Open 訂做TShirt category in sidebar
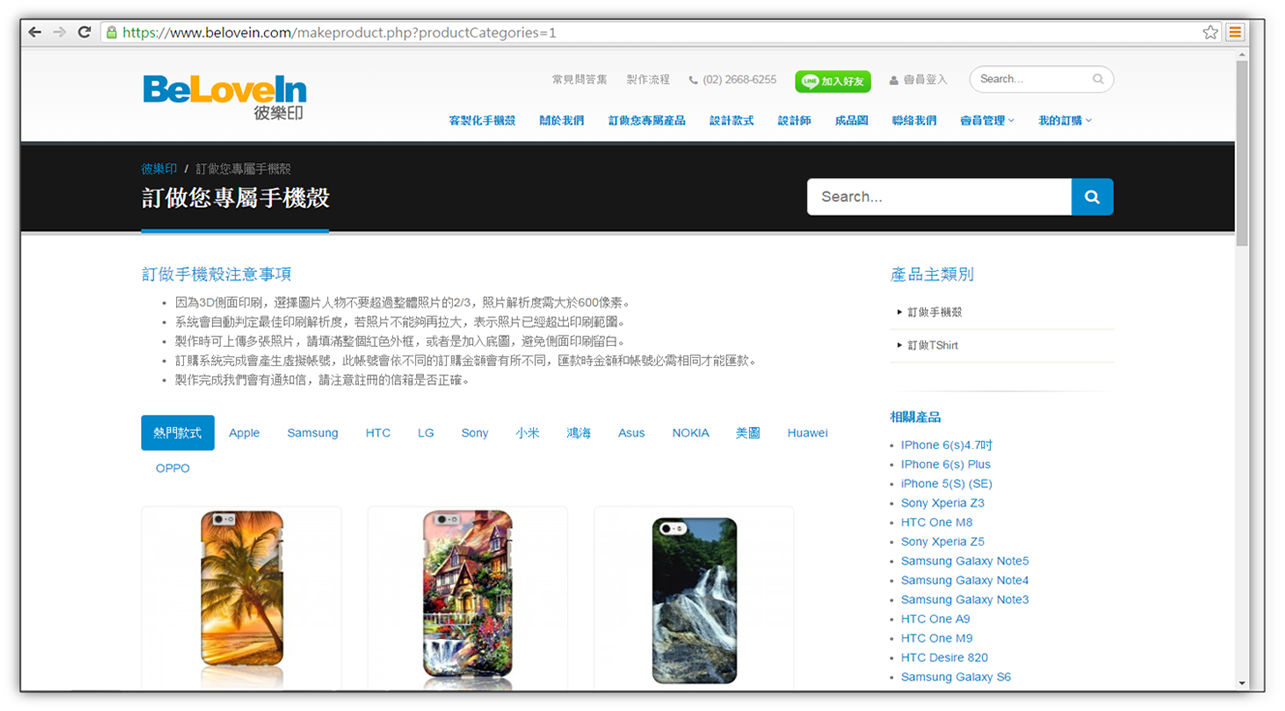This screenshot has height=711, width=1285. pos(933,345)
